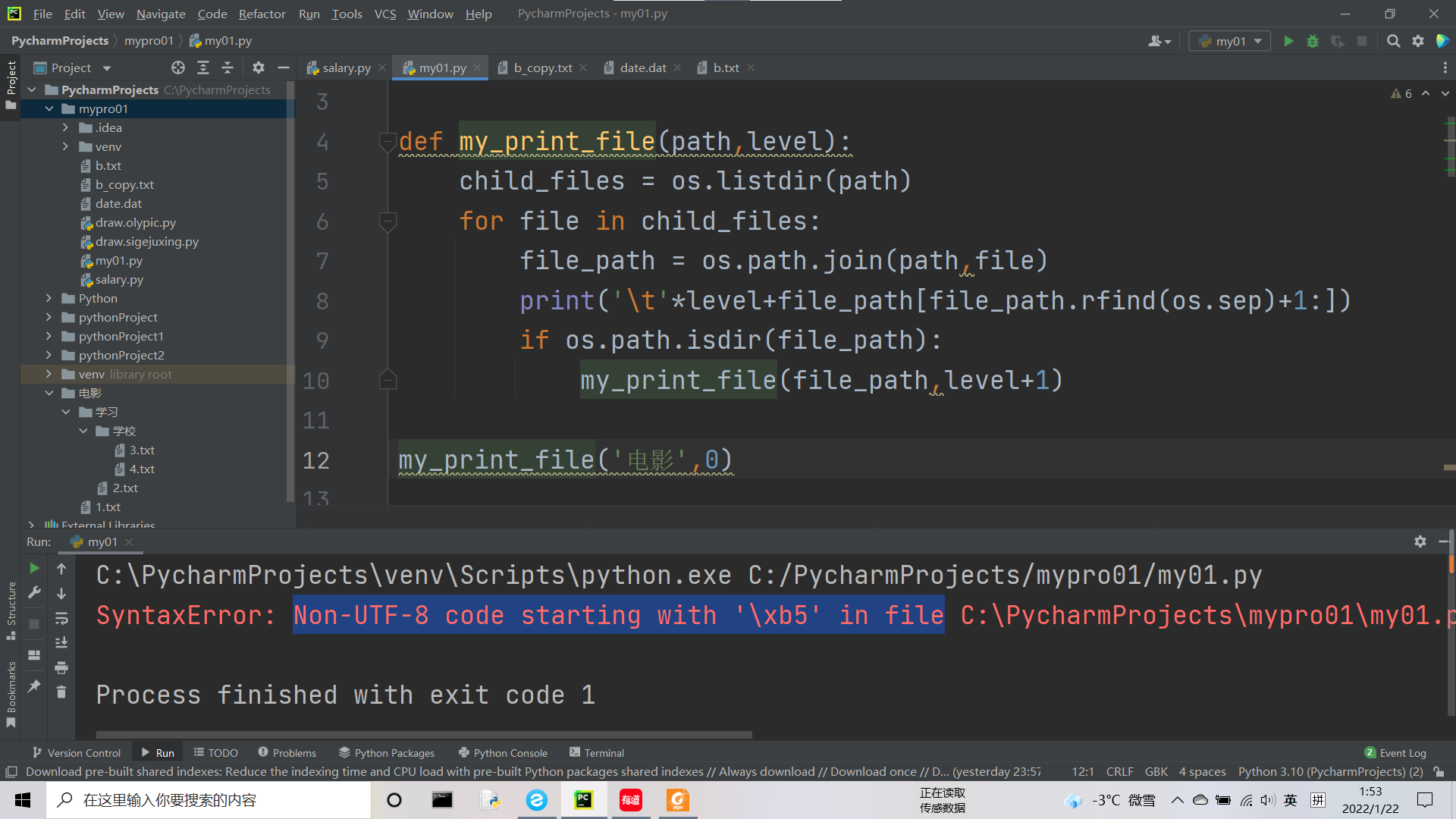The image size is (1456, 819).
Task: Restore layout icon in Run panel
Action: point(34,654)
